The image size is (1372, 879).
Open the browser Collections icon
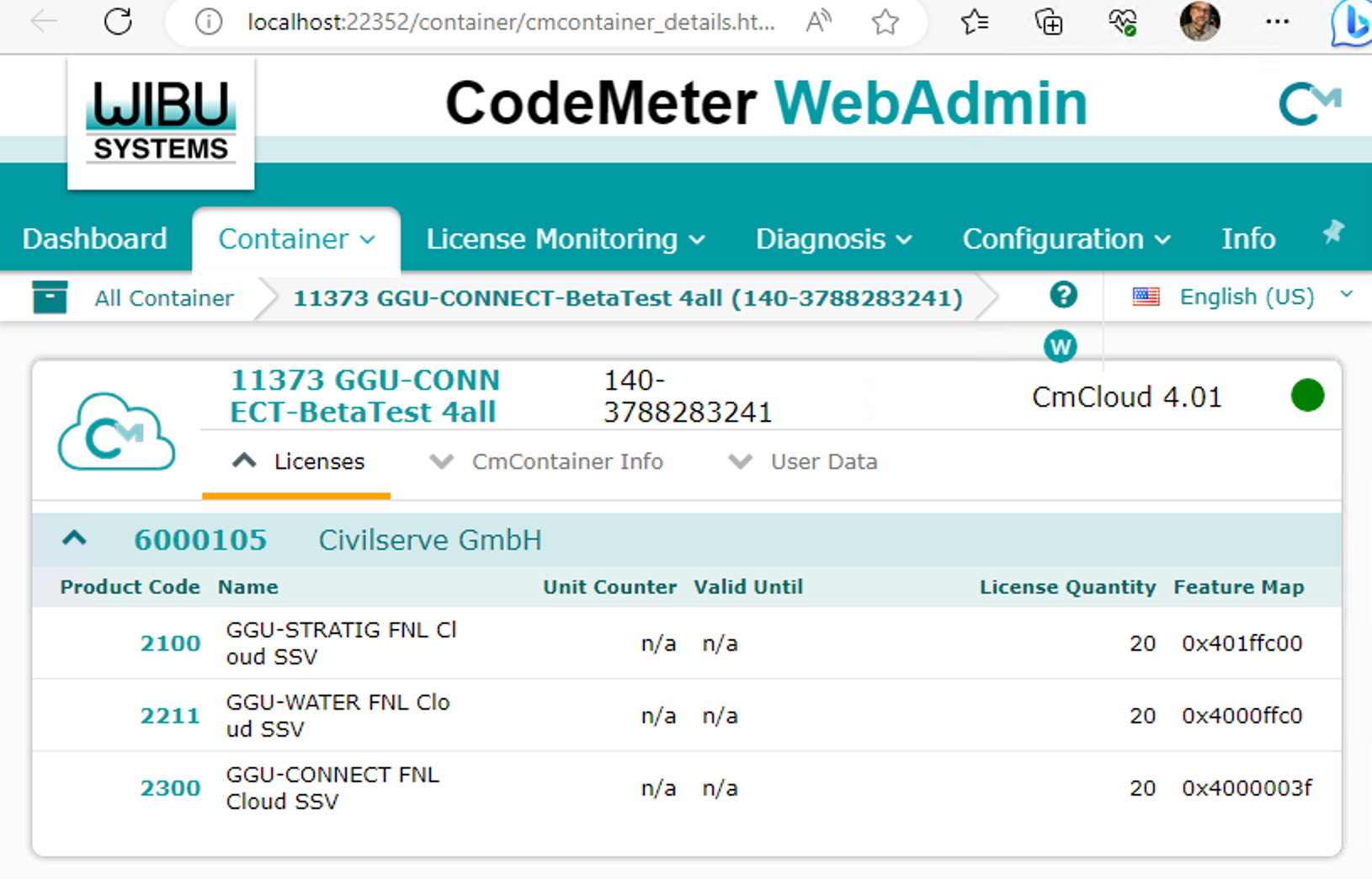(x=1048, y=22)
